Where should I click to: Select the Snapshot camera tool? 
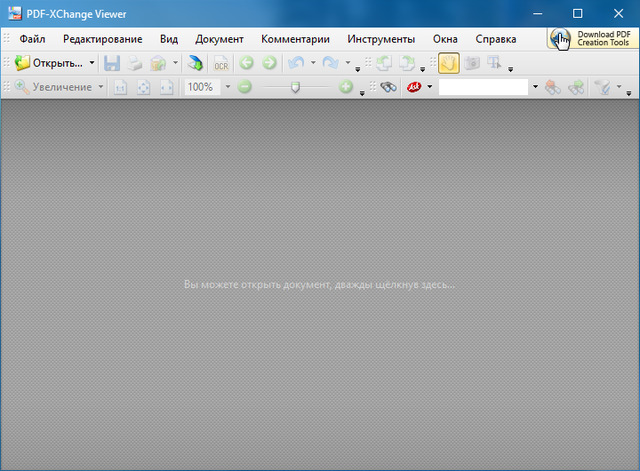pos(470,63)
